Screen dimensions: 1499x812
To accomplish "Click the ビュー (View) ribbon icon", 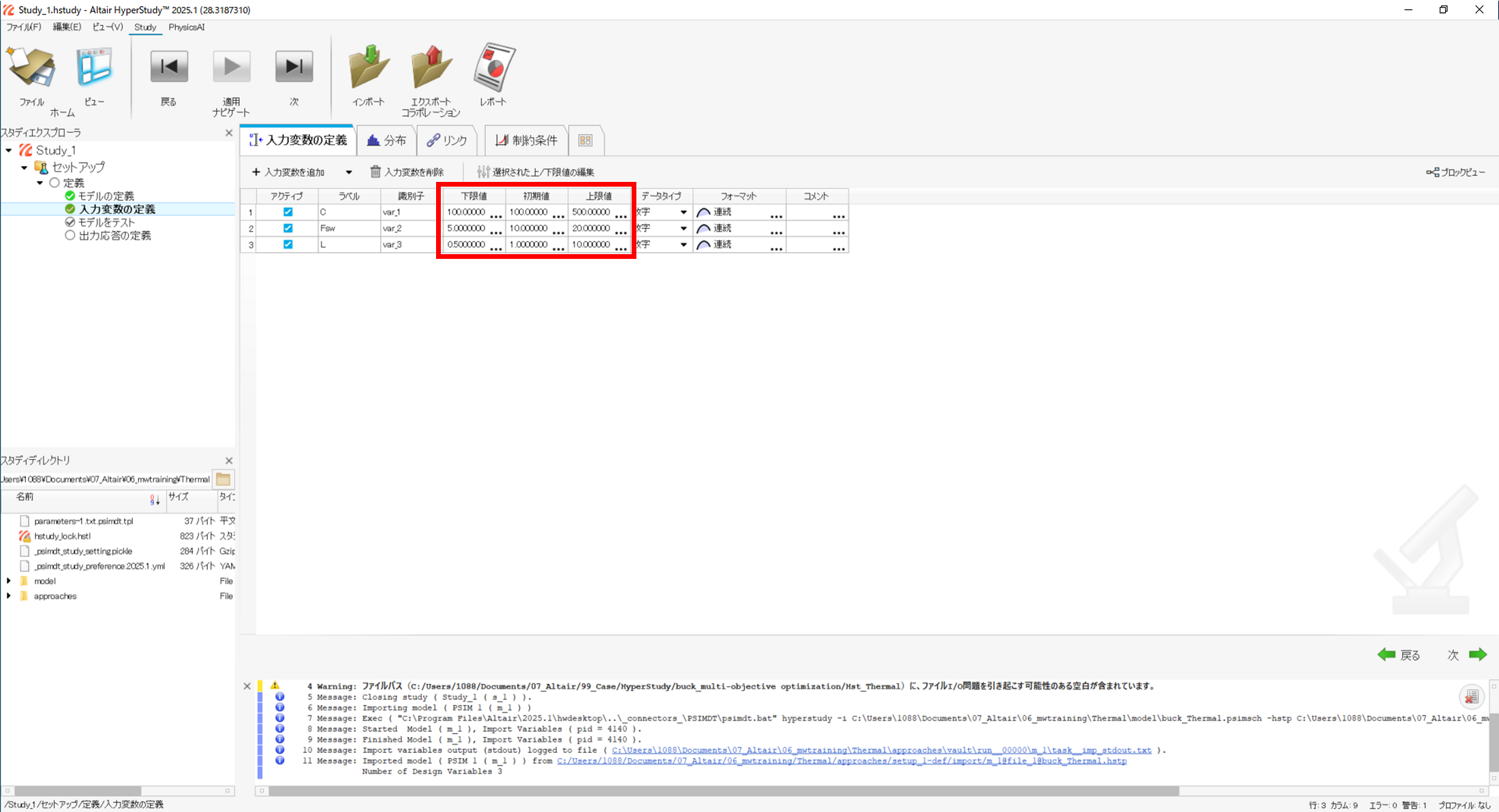I will 94,68.
